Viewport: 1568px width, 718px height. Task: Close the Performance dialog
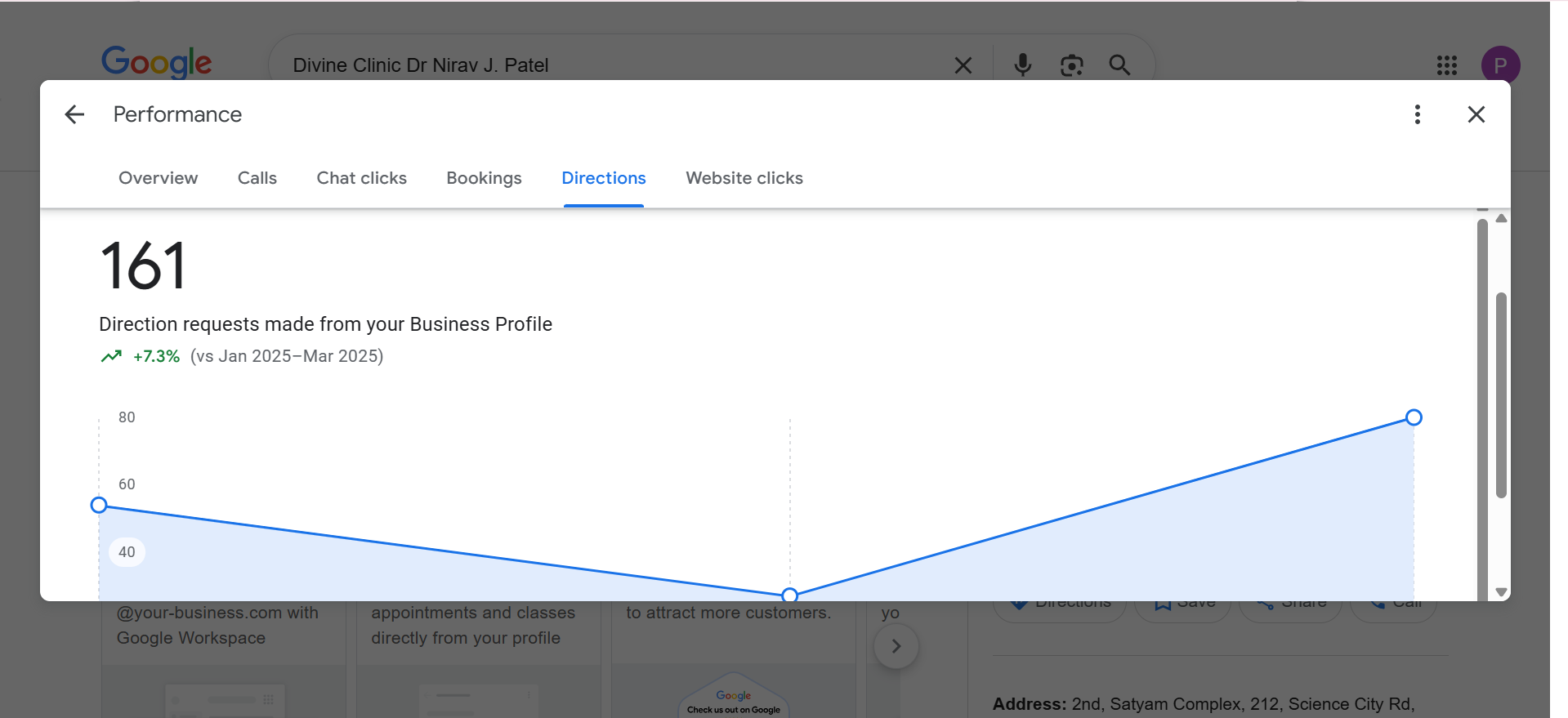[1476, 114]
